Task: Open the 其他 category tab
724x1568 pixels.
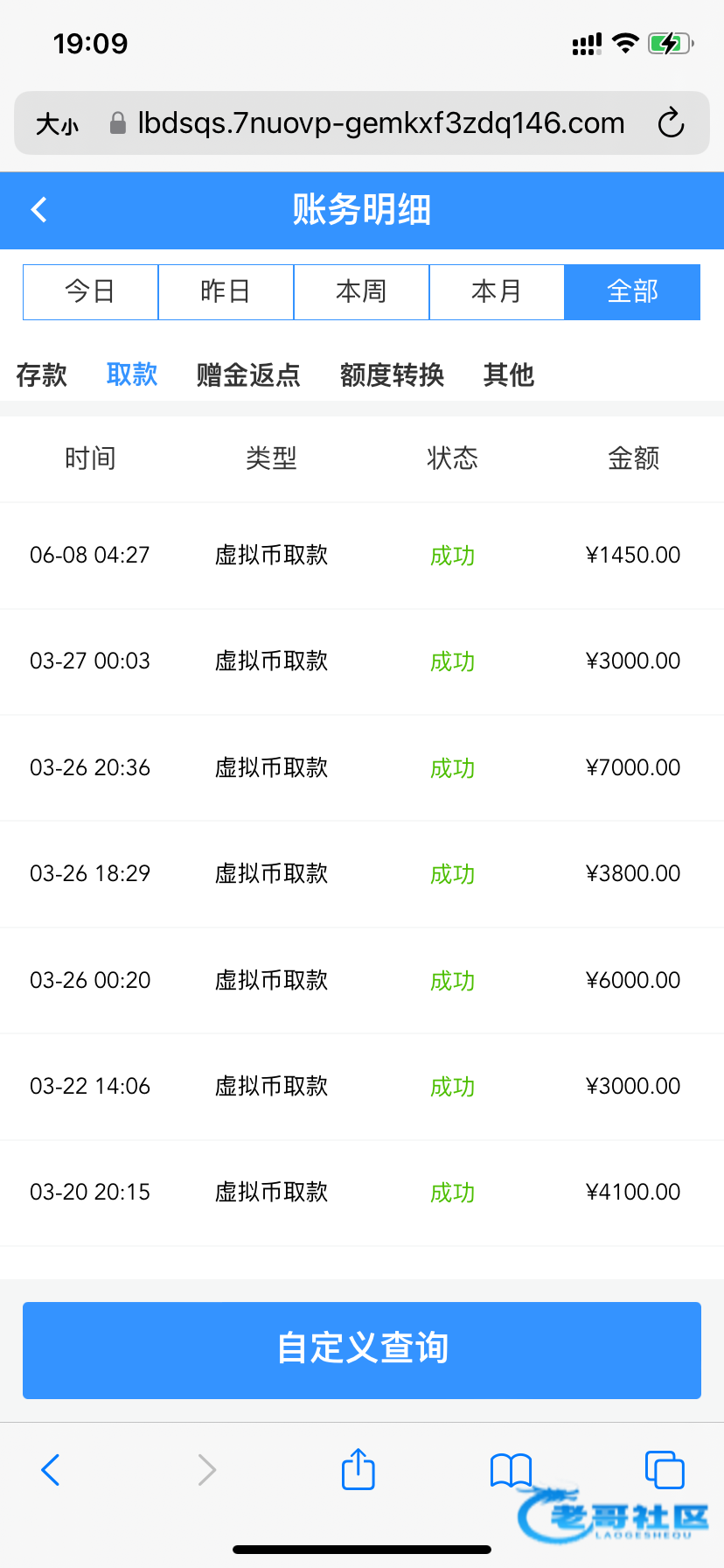Action: coord(508,374)
